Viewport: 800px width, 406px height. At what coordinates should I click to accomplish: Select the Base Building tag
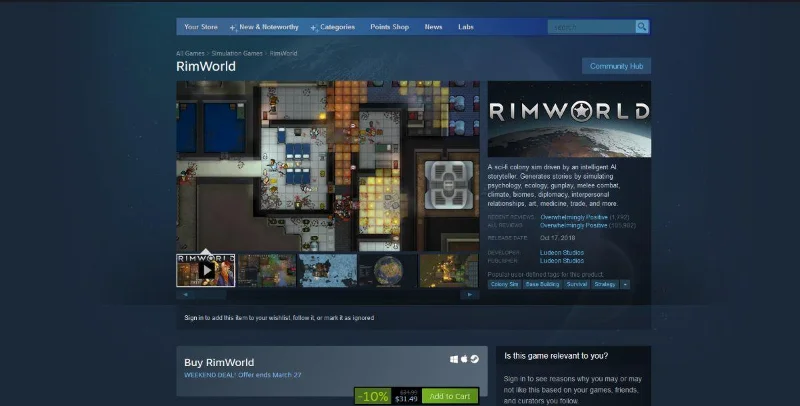click(542, 284)
